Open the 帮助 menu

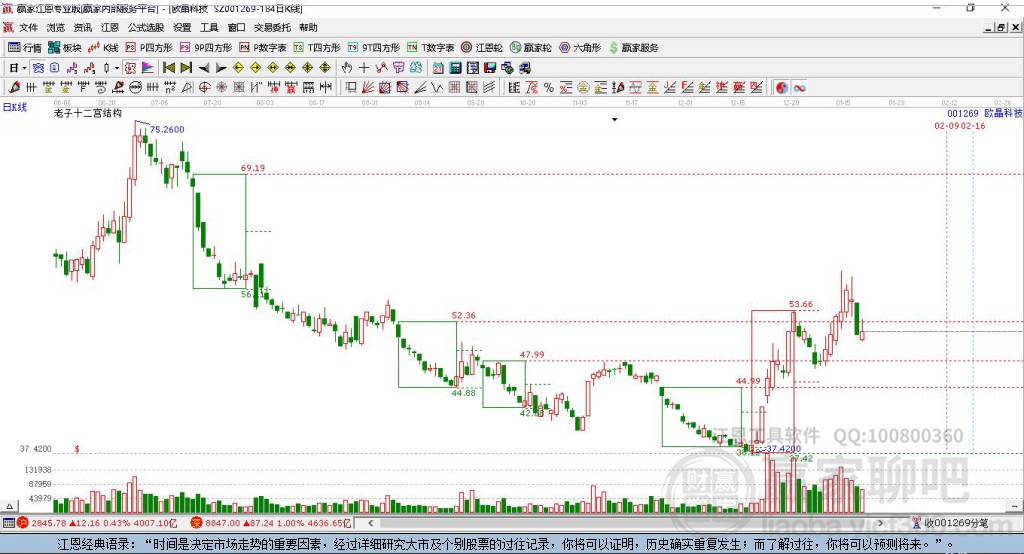308,27
